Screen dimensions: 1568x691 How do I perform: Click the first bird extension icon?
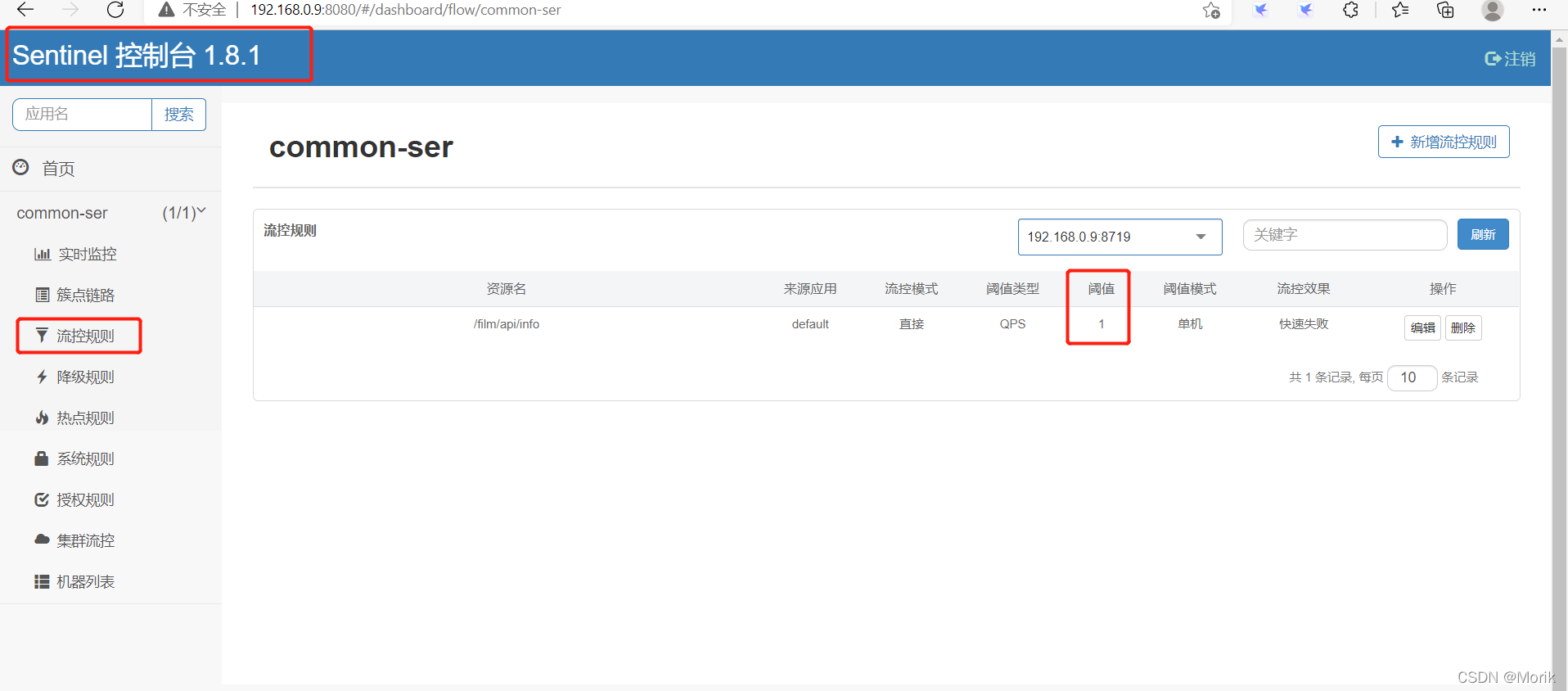(x=1260, y=10)
